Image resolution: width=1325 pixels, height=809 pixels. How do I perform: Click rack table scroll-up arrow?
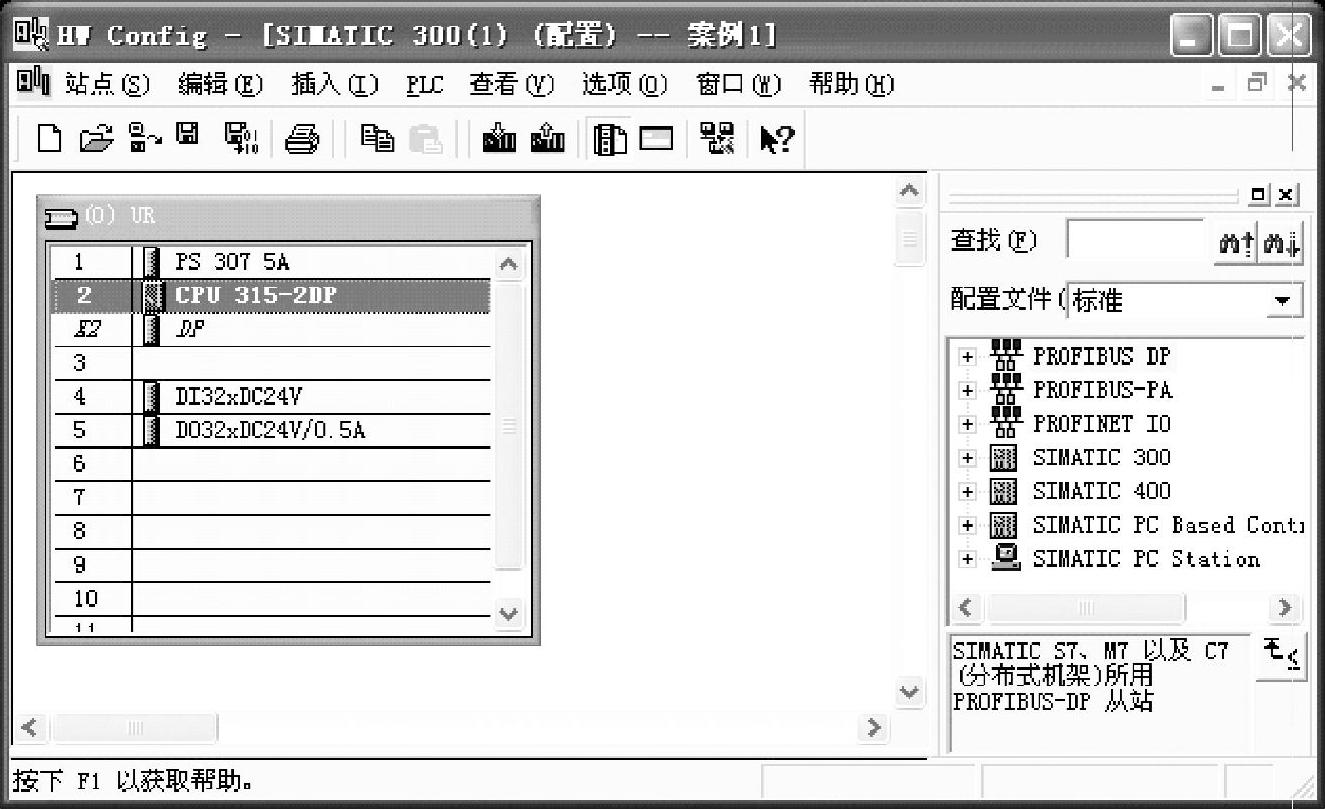click(509, 265)
